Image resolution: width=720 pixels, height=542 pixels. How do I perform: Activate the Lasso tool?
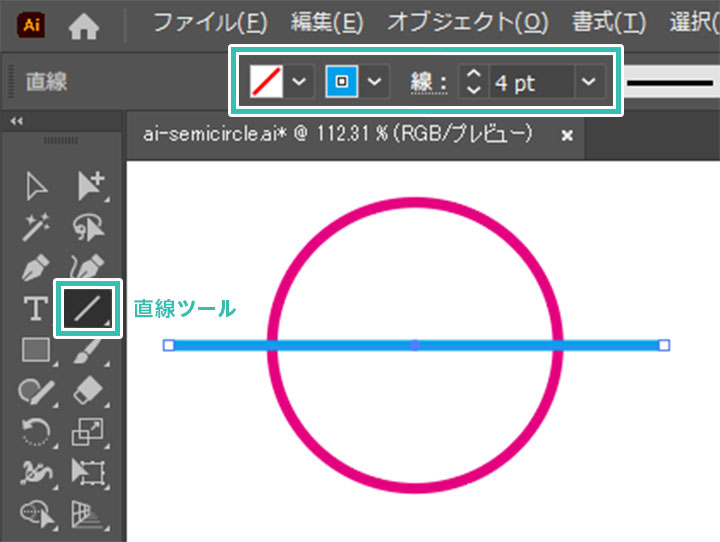[x=88, y=228]
